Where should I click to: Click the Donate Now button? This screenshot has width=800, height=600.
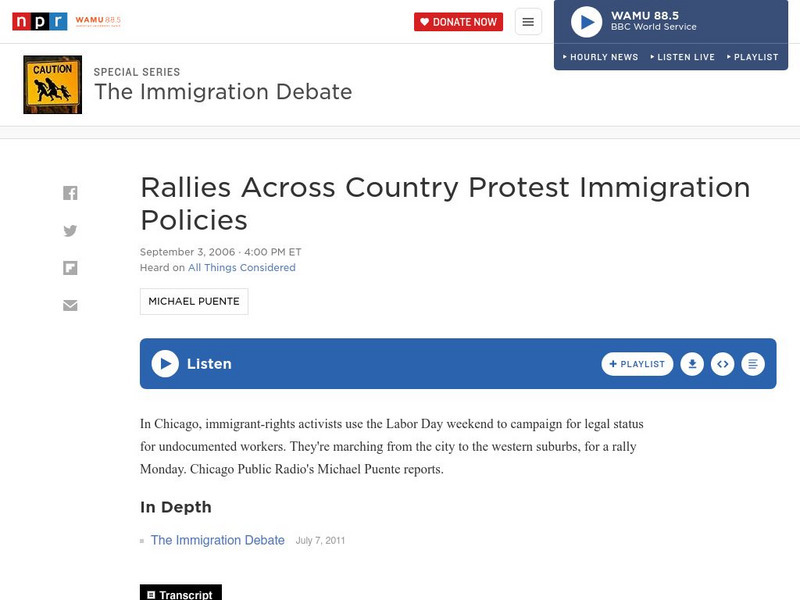460,19
